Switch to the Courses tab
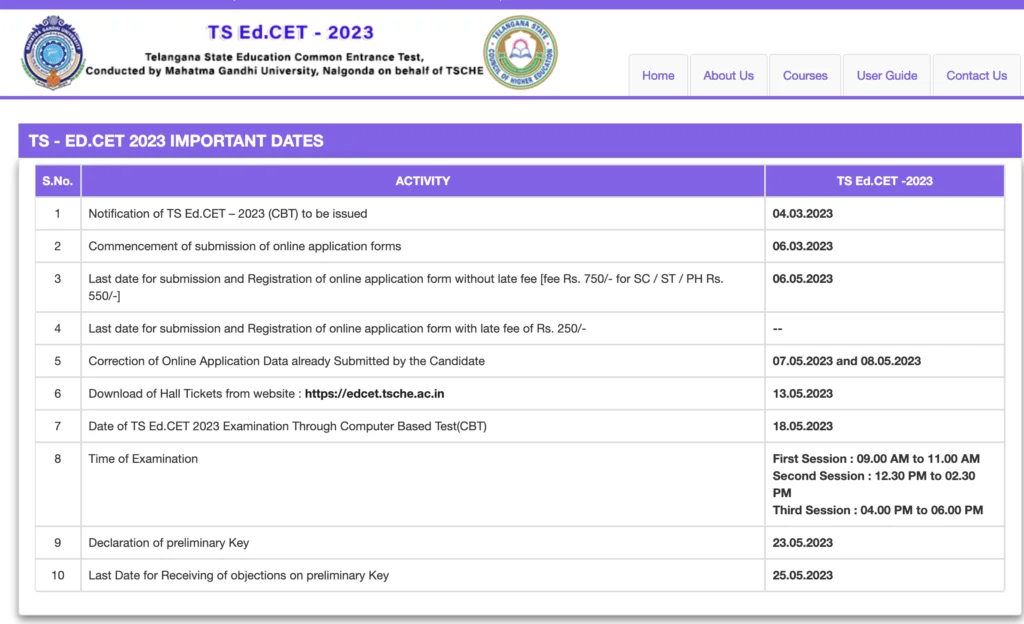 [x=805, y=76]
